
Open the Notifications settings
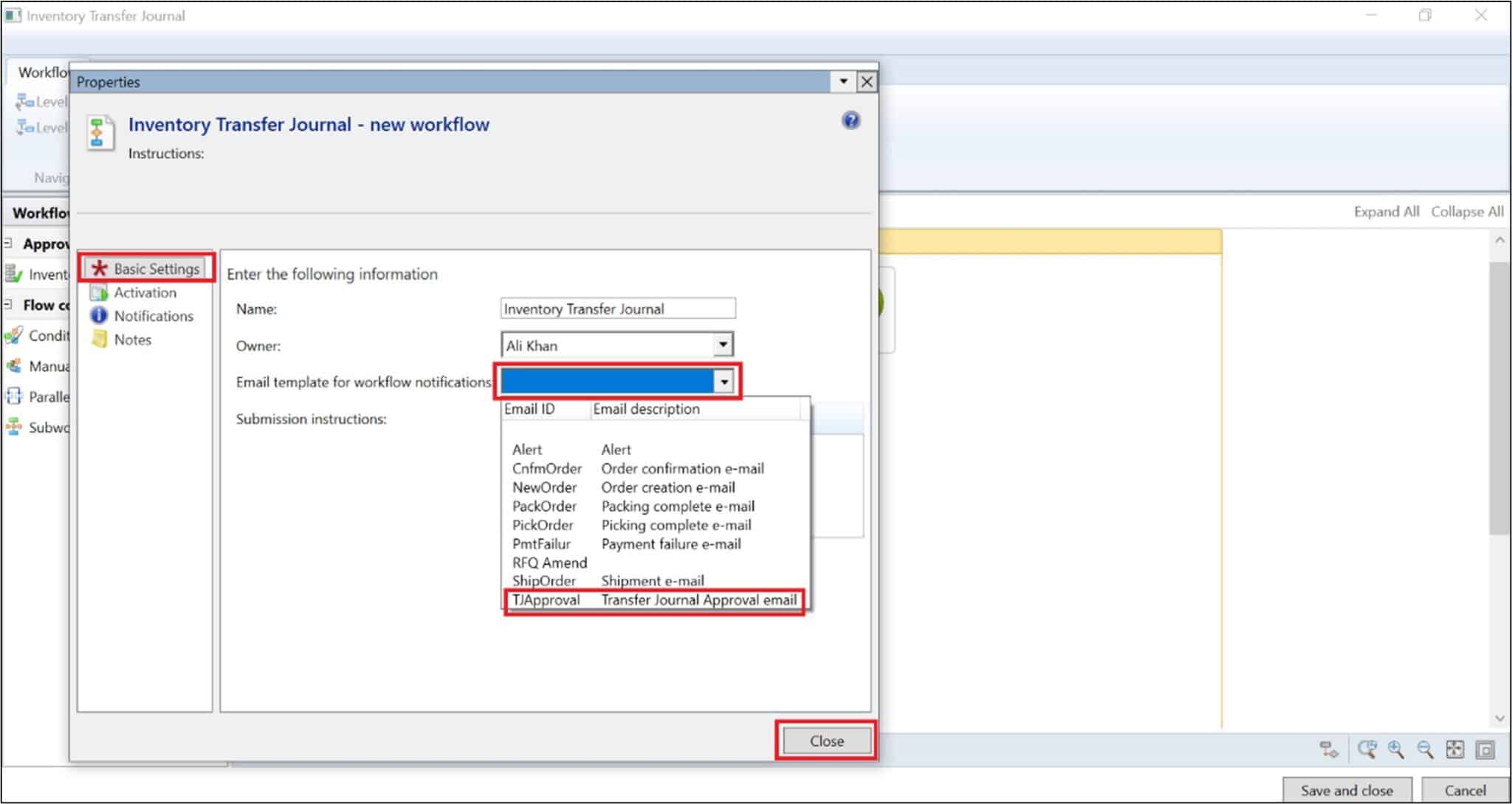pyautogui.click(x=153, y=316)
